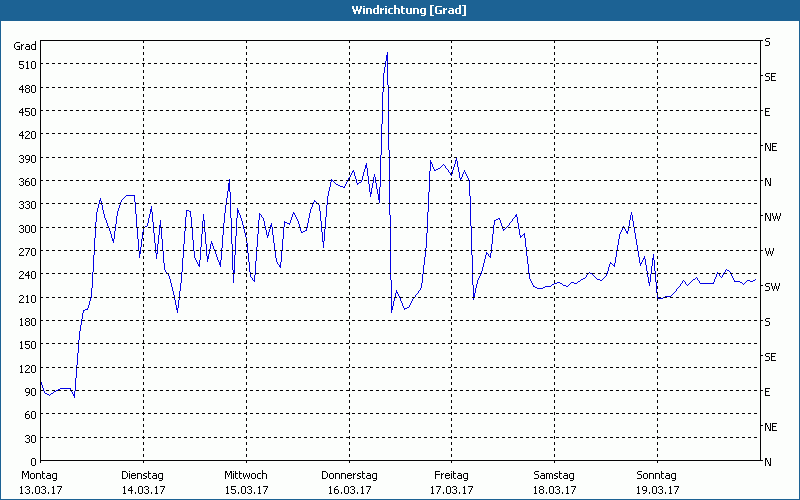Screen dimensions: 800x500
Task: Click the 'NE' compass label level with 390
Action: tap(770, 147)
